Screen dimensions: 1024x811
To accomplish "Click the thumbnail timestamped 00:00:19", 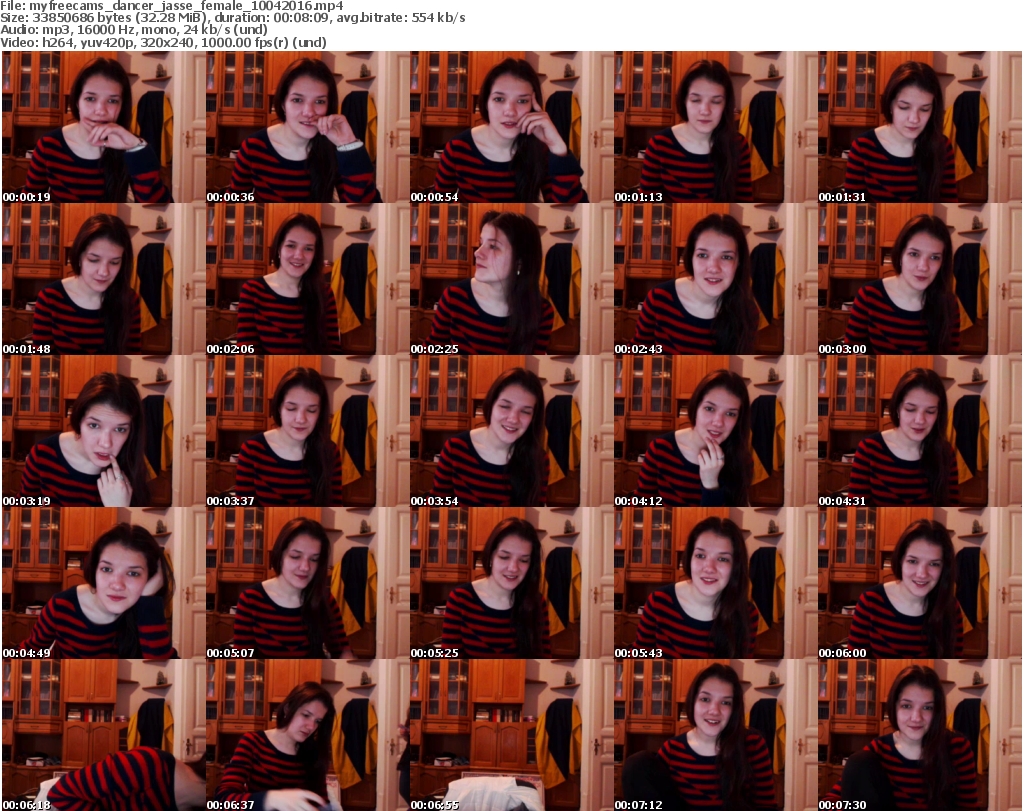I will click(x=103, y=127).
